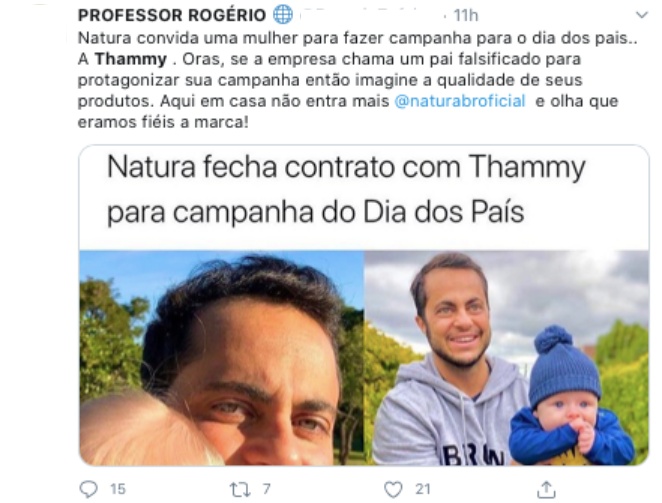
Task: Click the reply speech bubble icon
Action: click(89, 489)
